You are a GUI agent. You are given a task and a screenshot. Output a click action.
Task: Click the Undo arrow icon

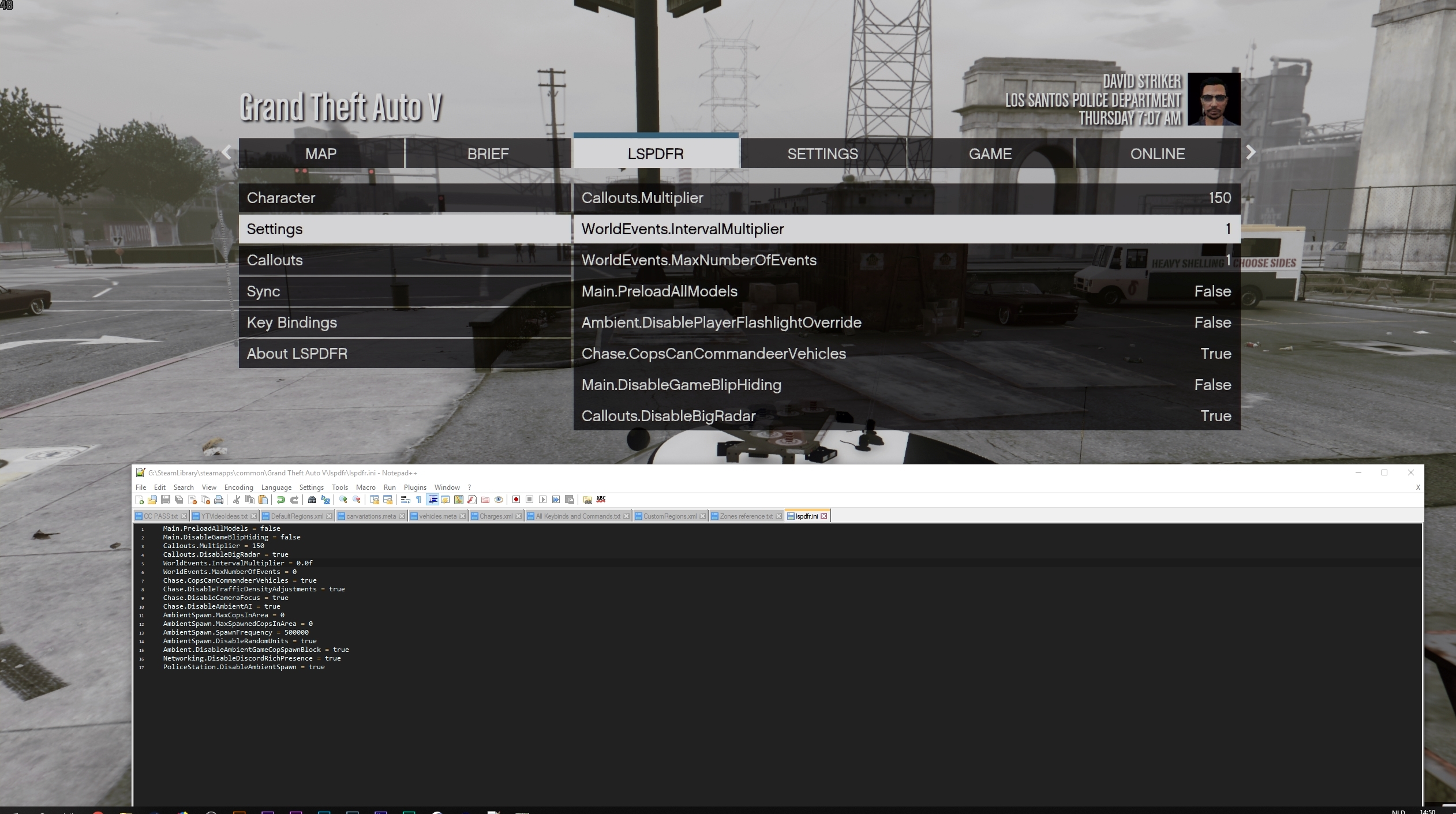coord(281,500)
